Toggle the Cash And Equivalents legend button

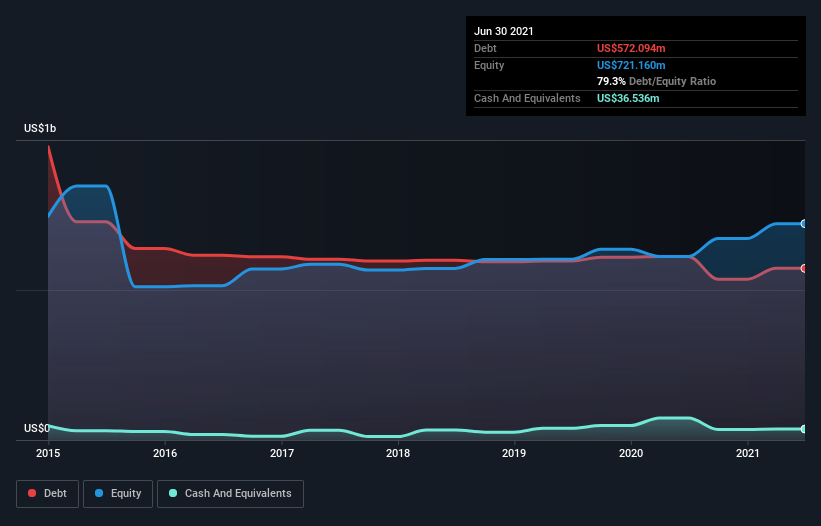click(x=230, y=494)
